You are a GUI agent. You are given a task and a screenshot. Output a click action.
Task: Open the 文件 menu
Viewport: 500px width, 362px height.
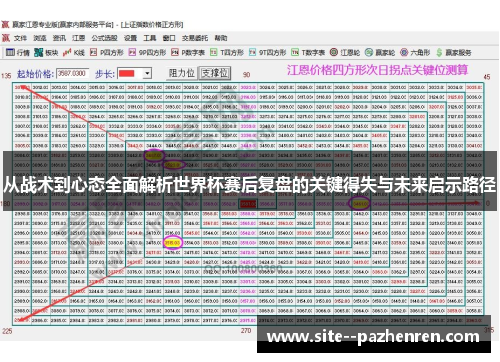pos(20,38)
